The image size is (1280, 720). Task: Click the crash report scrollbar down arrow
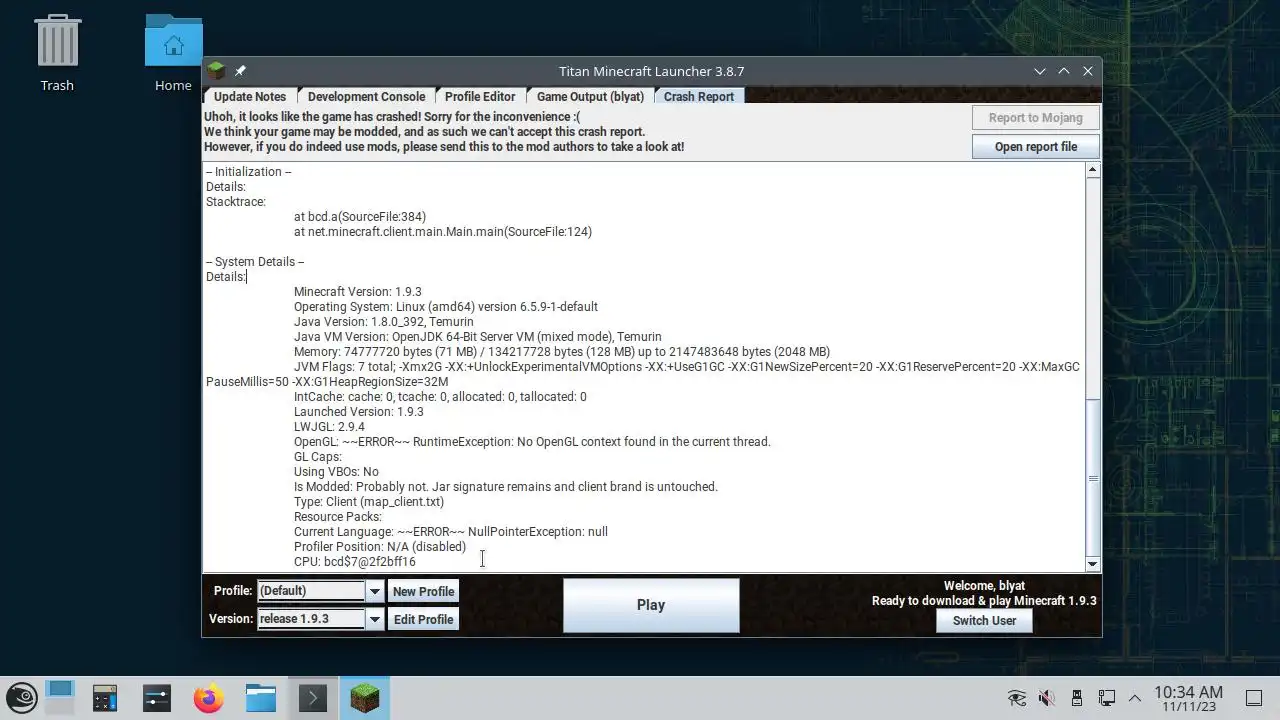click(1092, 564)
